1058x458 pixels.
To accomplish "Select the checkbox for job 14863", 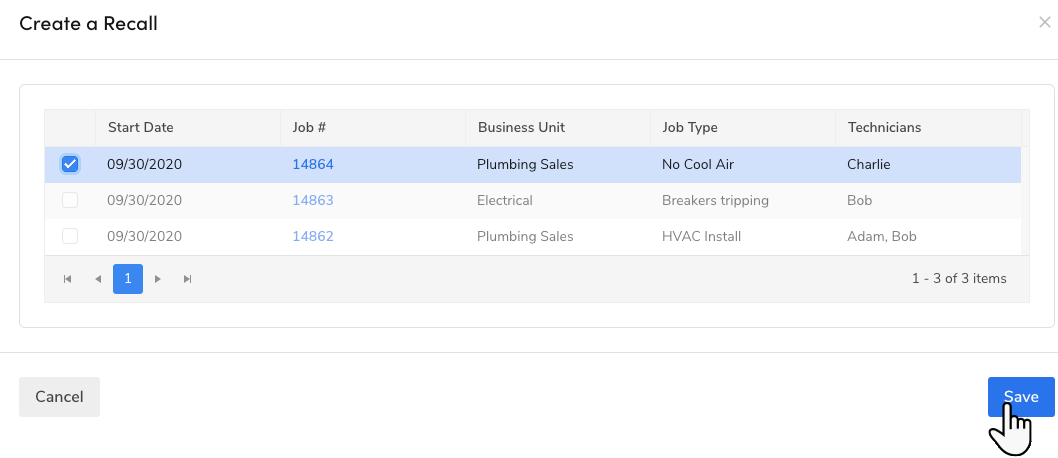I will pyautogui.click(x=70, y=200).
